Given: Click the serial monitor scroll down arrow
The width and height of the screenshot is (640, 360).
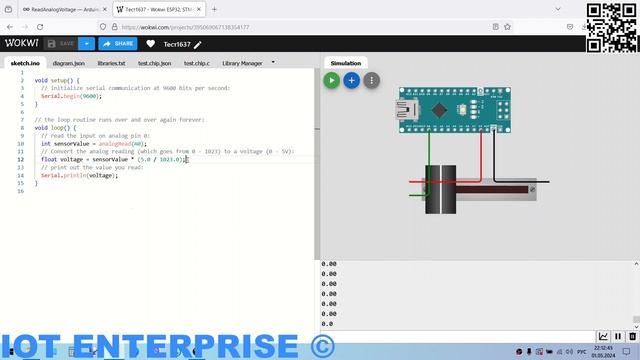Looking at the screenshot, I should (x=636, y=327).
